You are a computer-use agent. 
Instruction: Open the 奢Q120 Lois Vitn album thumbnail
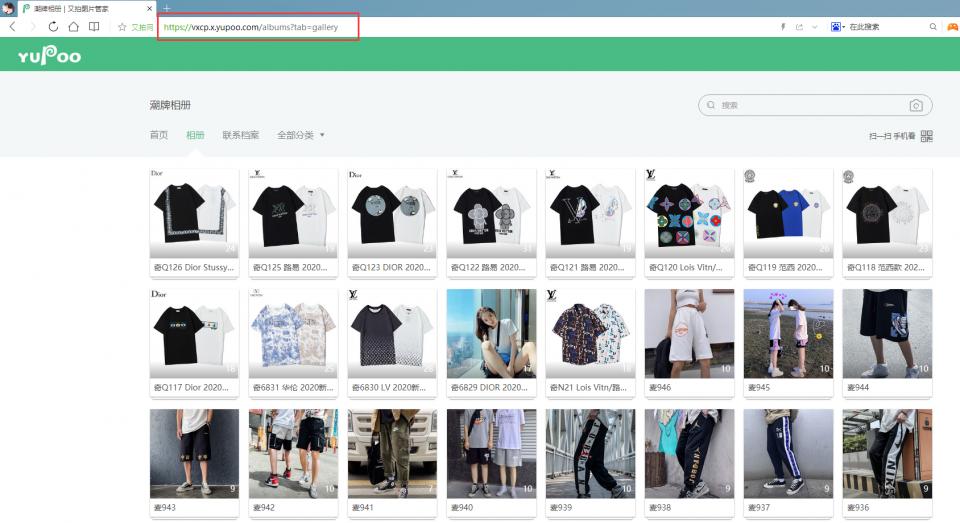688,213
